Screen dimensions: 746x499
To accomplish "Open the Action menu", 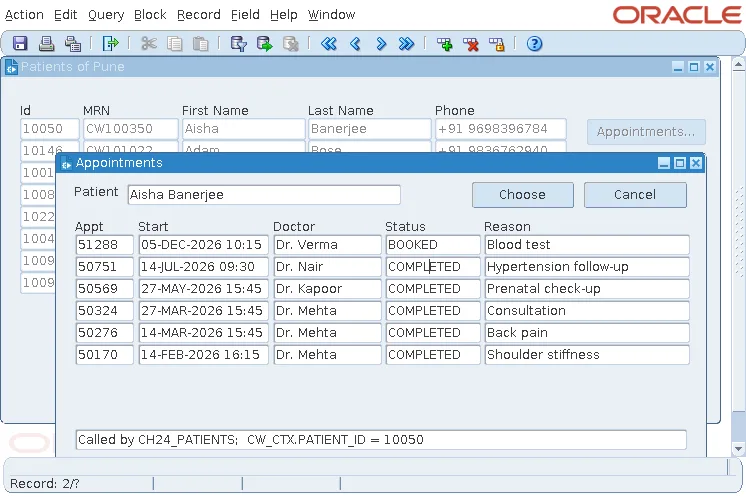I will click(x=24, y=15).
